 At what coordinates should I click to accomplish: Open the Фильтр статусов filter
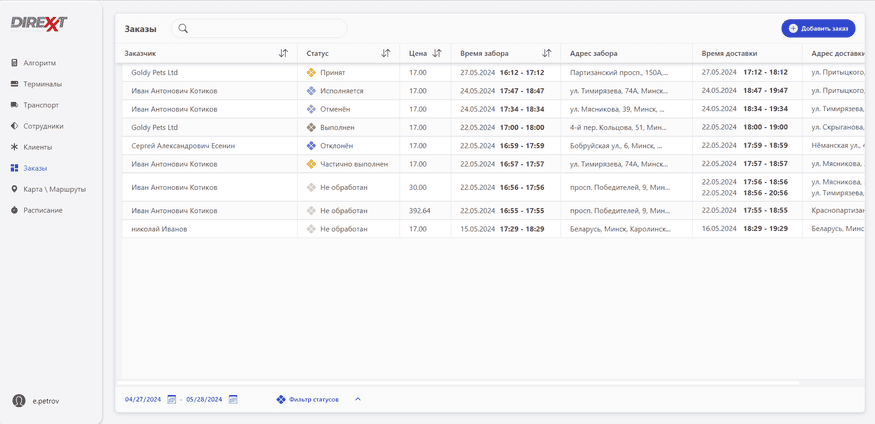click(x=307, y=399)
